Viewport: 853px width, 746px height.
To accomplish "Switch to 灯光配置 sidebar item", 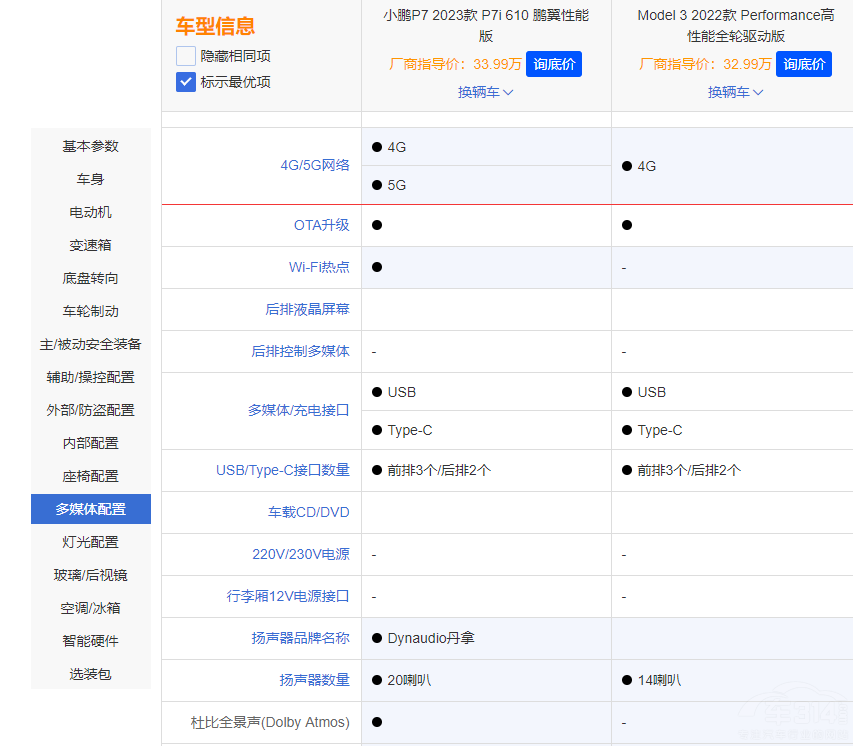I will [x=91, y=542].
